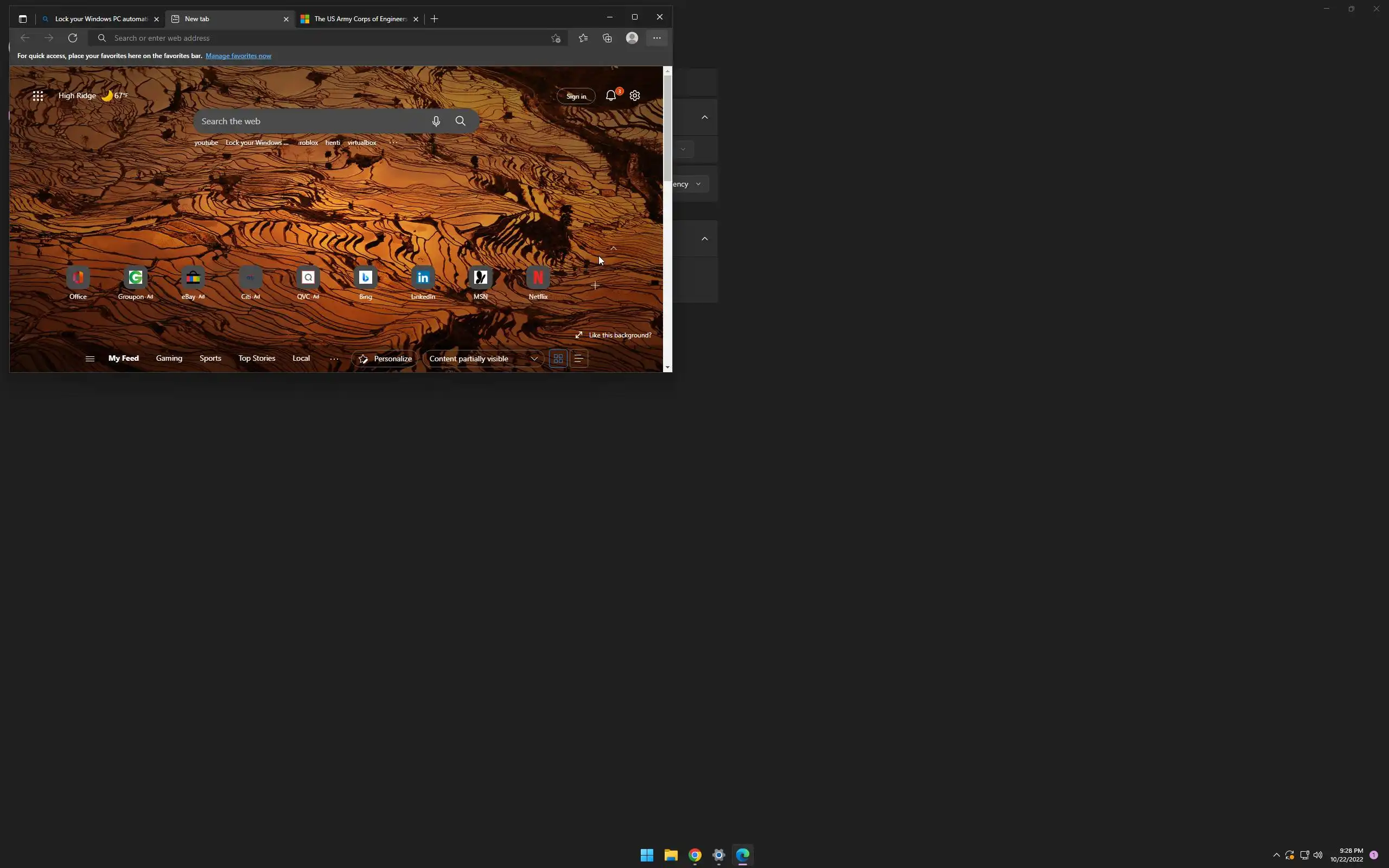The height and width of the screenshot is (868, 1389).
Task: Collapse the quick links row
Action: [x=614, y=248]
